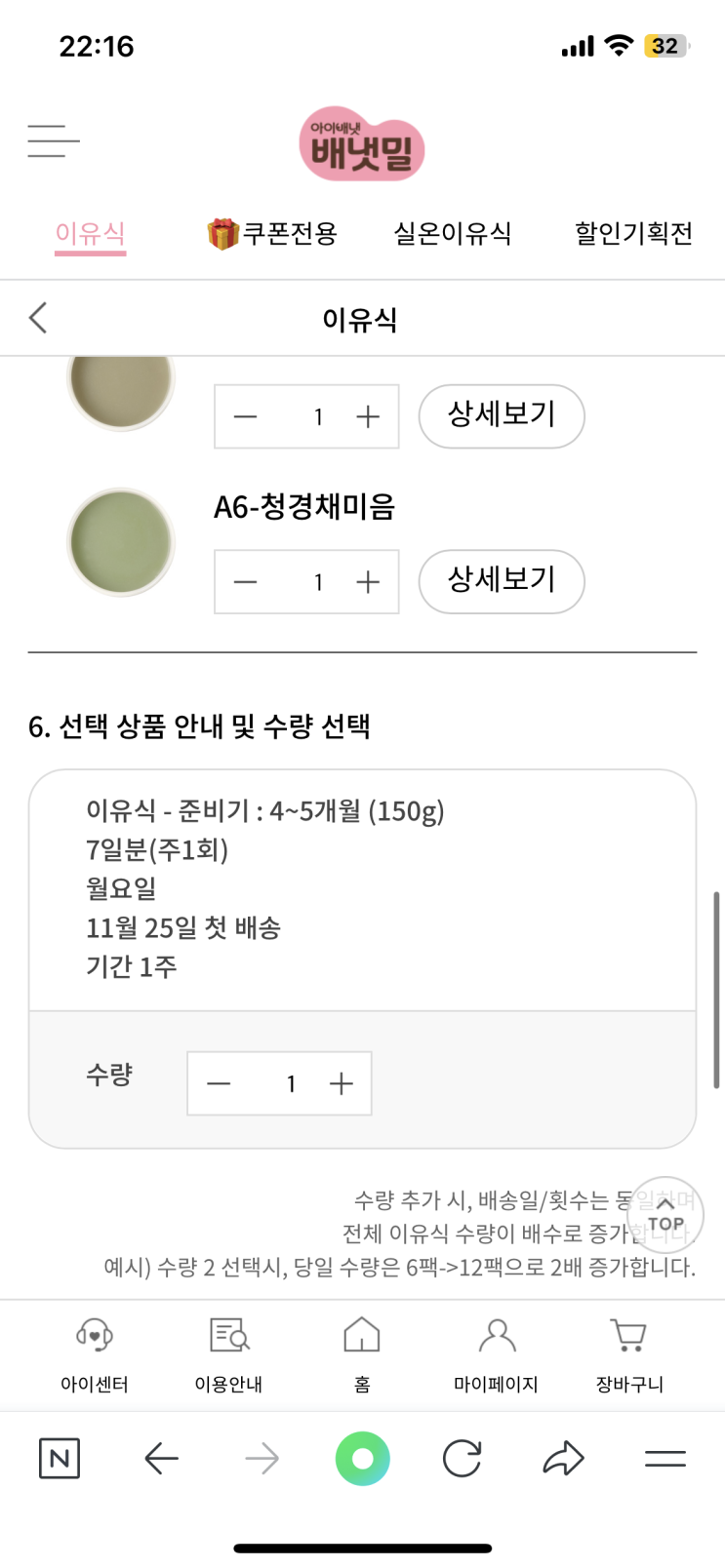The image size is (725, 1568).
Task: Tap the browser share arrow
Action: (x=563, y=1459)
